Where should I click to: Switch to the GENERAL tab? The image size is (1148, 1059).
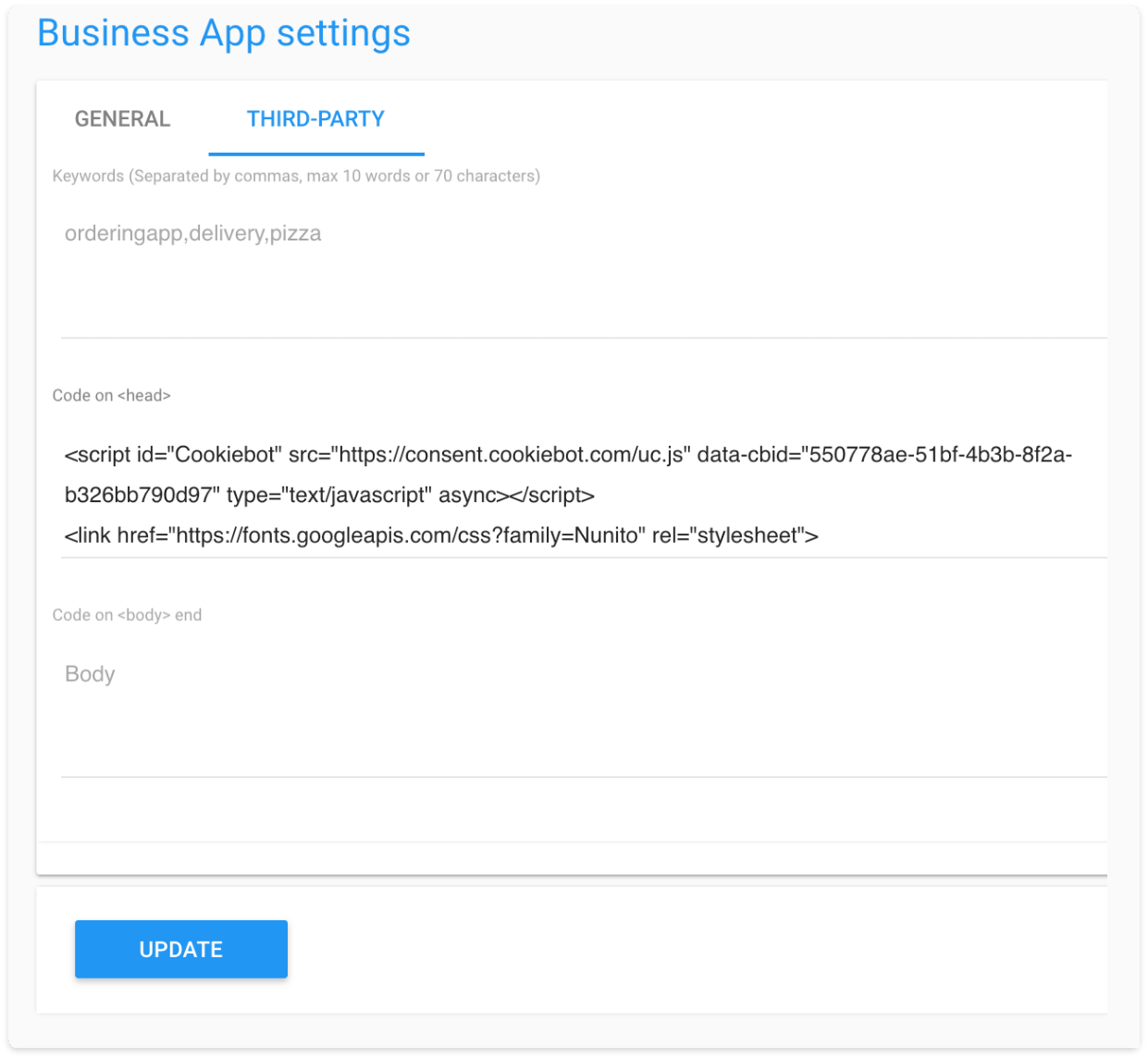point(122,118)
